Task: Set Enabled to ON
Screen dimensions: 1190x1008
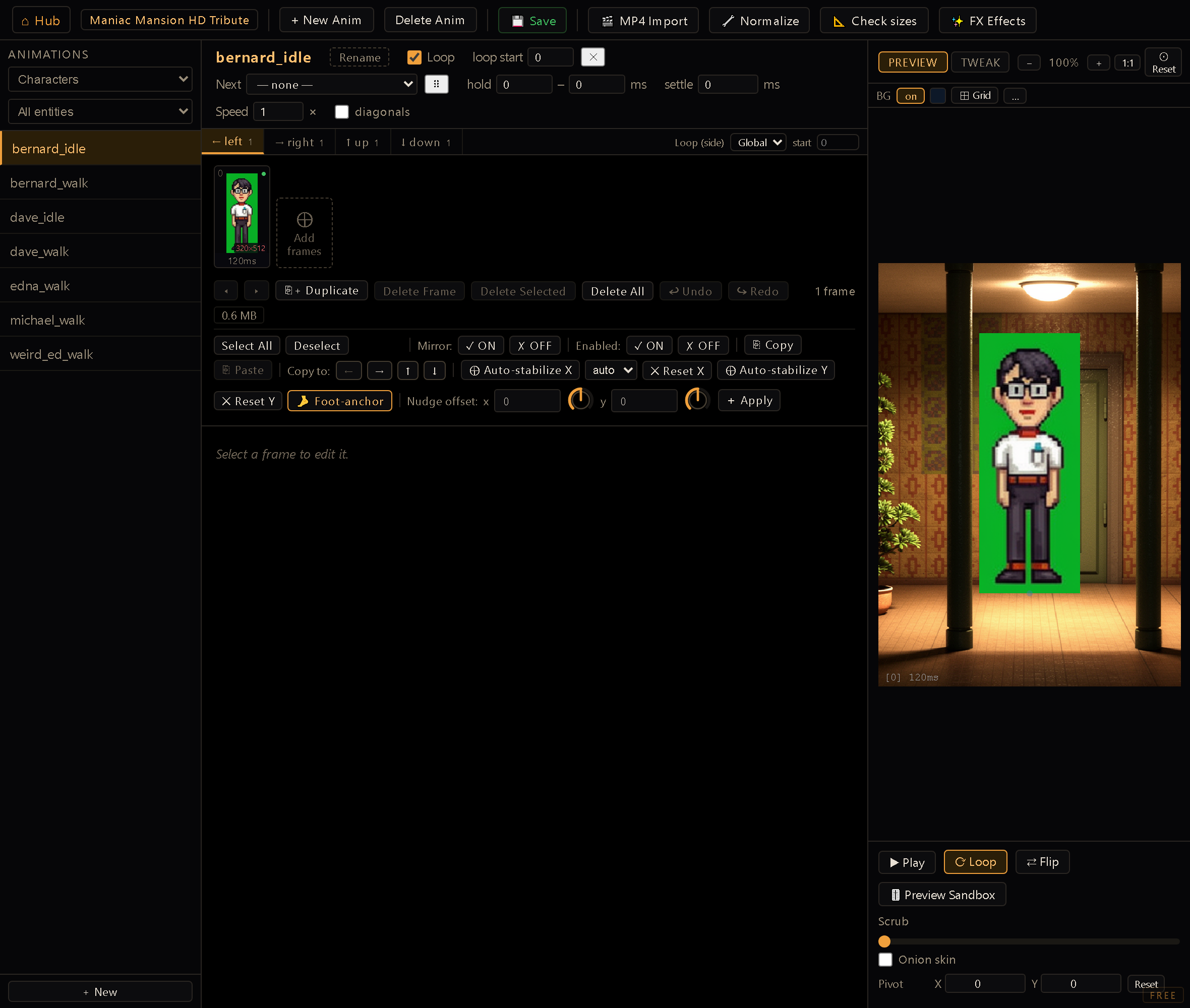Action: tap(649, 346)
